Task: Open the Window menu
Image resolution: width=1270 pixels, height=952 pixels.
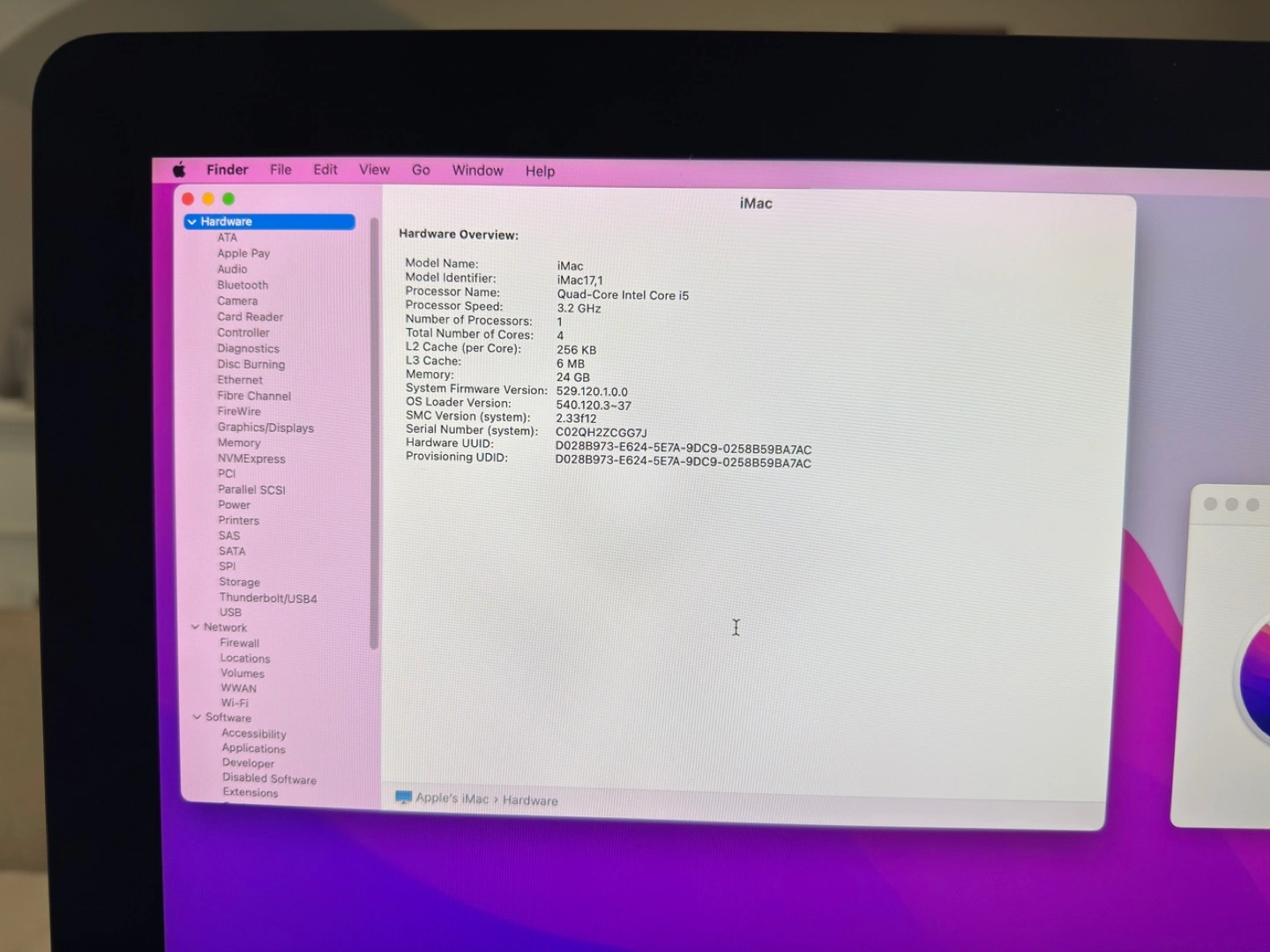Action: tap(477, 170)
